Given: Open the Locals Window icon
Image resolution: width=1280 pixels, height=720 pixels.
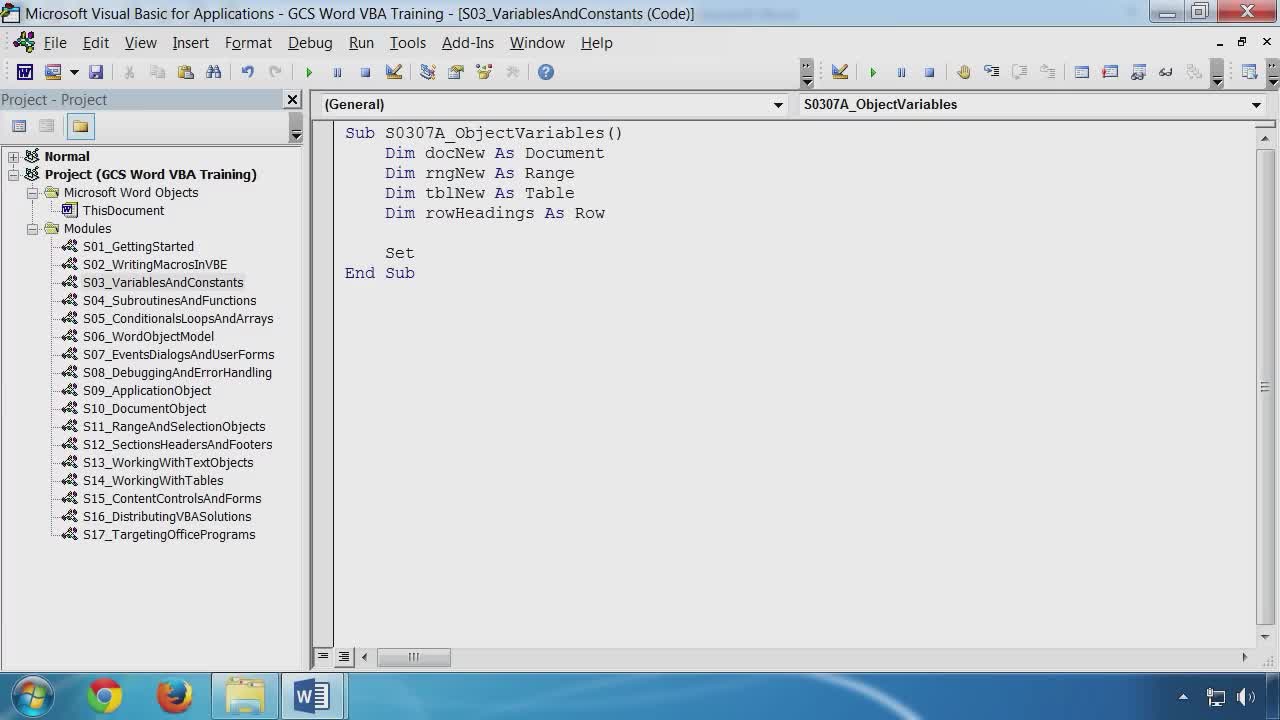Looking at the screenshot, I should pos(1081,72).
